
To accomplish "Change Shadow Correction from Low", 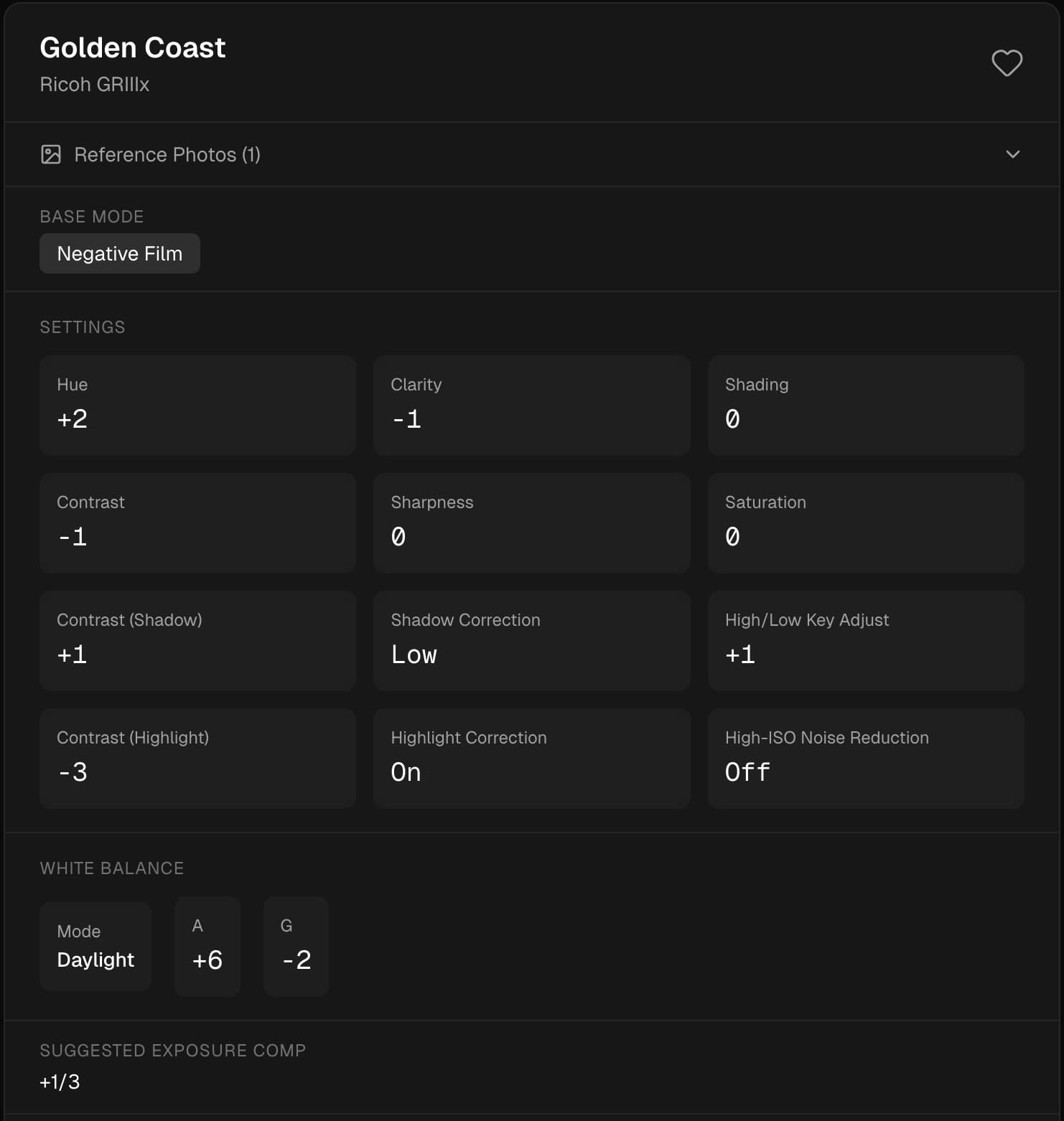I will point(531,640).
